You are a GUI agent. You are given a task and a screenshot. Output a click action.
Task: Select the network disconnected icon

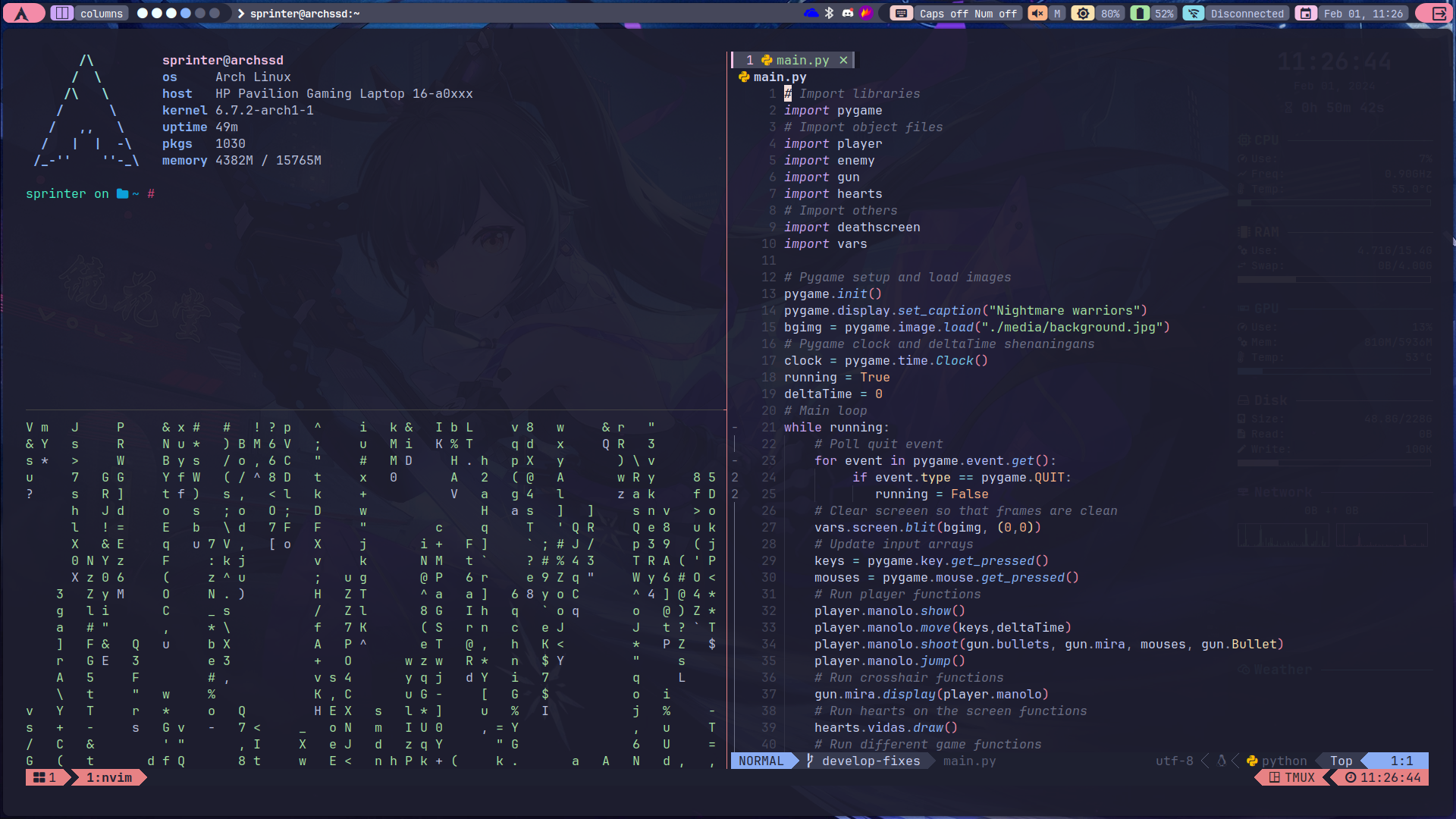pos(1196,13)
